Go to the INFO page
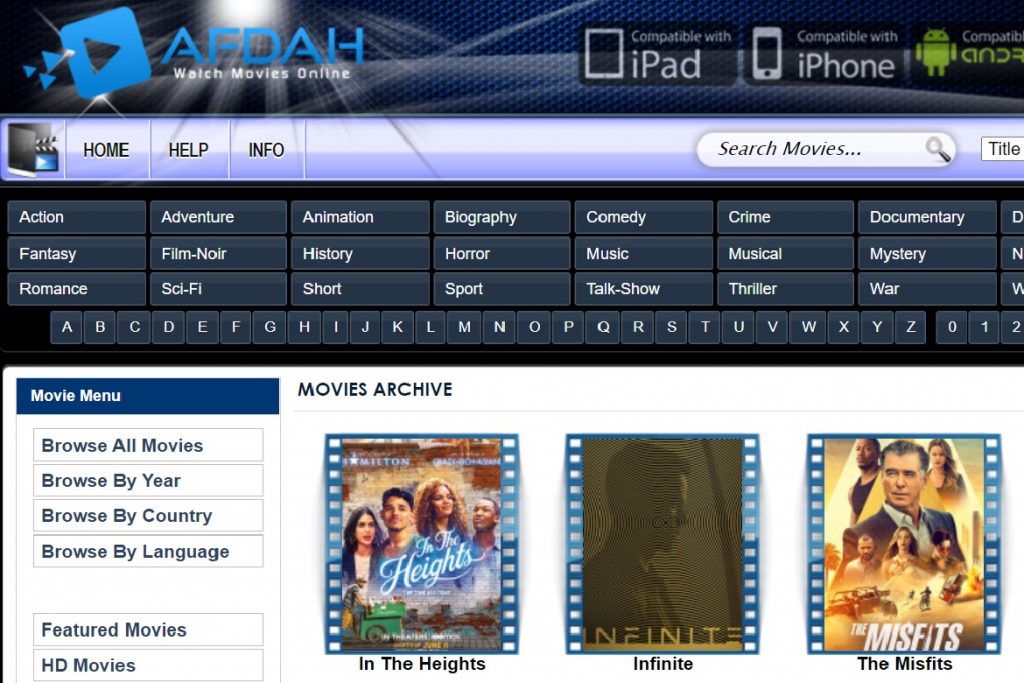The width and height of the screenshot is (1024, 683). (266, 150)
